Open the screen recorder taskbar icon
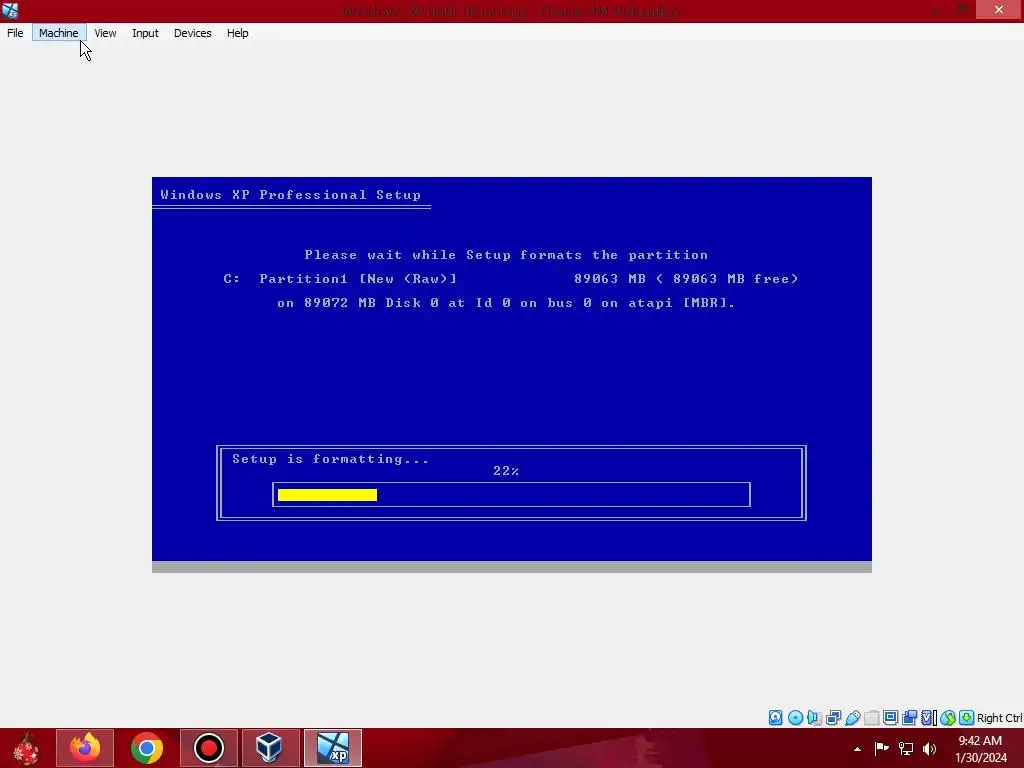The width and height of the screenshot is (1024, 768). coord(209,748)
